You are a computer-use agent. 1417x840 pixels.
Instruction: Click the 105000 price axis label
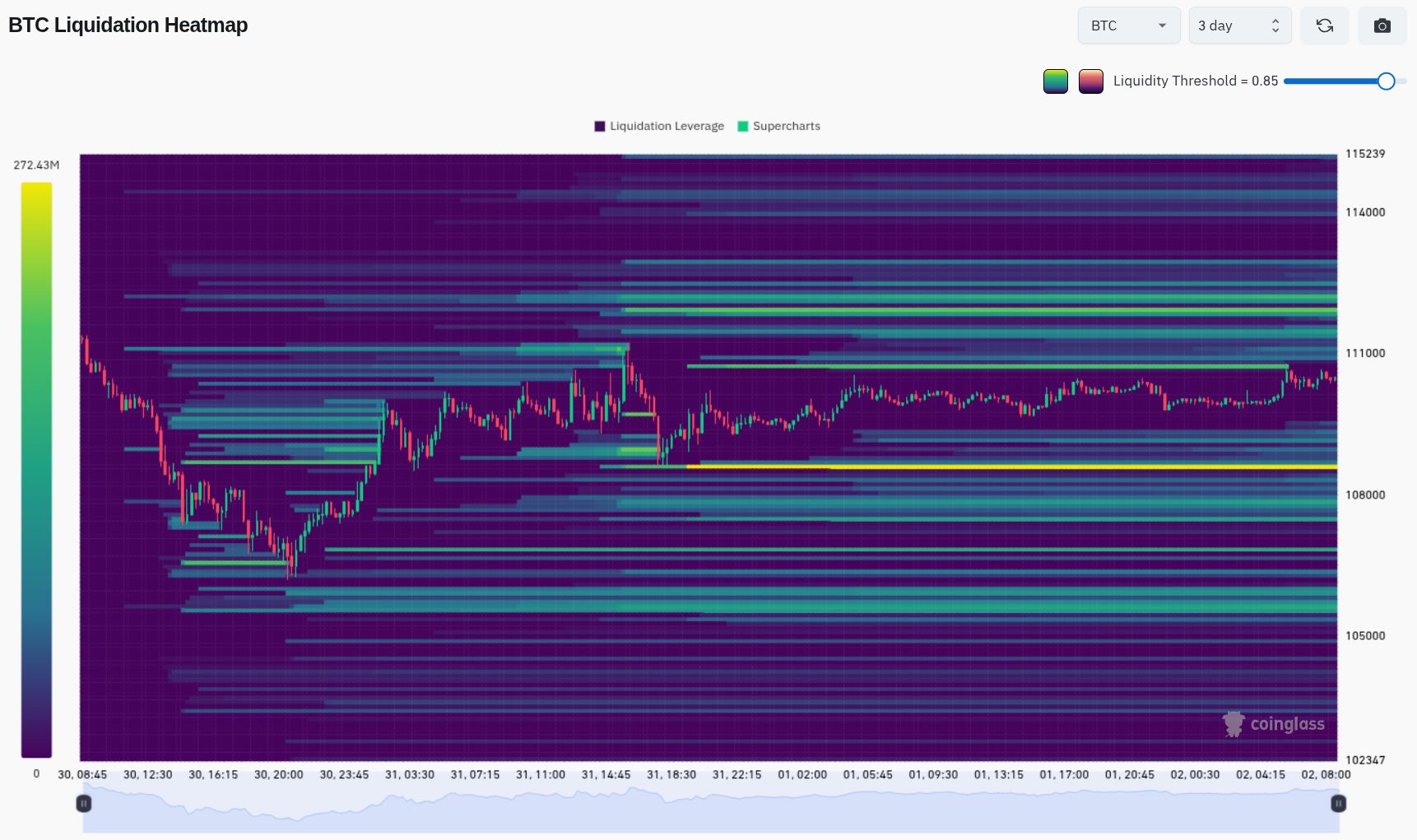(1365, 635)
